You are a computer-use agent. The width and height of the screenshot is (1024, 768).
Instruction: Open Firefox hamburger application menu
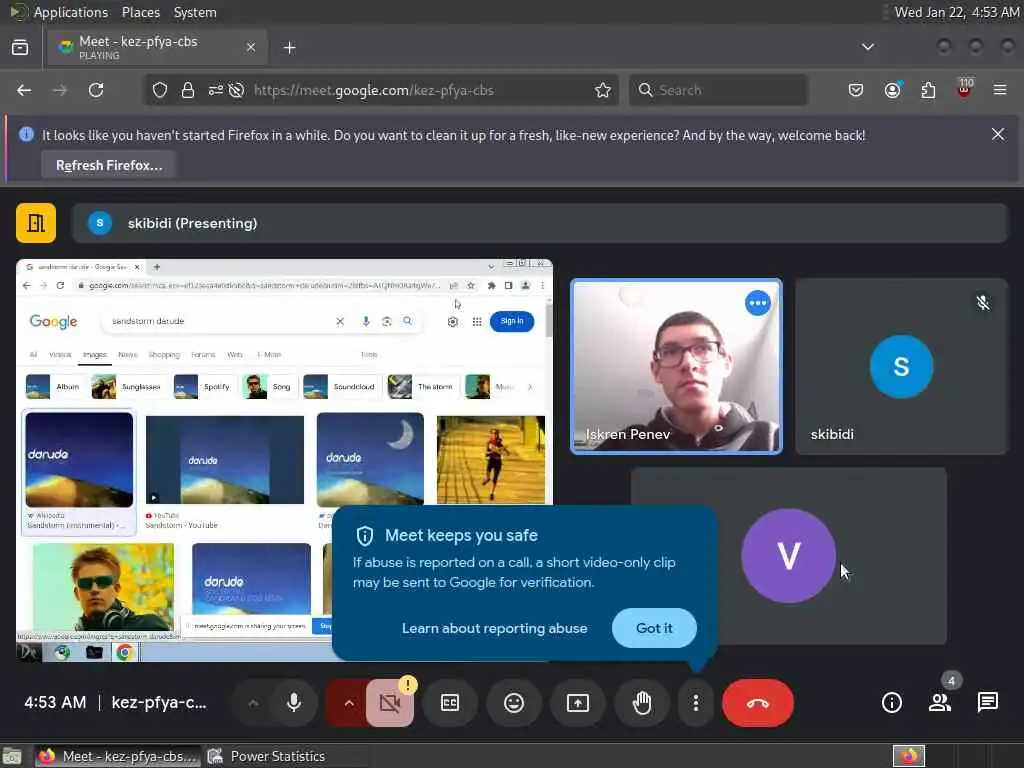(x=1000, y=90)
